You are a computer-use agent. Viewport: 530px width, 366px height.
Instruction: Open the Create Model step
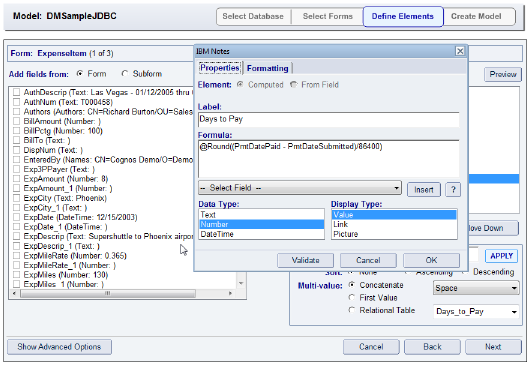pyautogui.click(x=476, y=16)
